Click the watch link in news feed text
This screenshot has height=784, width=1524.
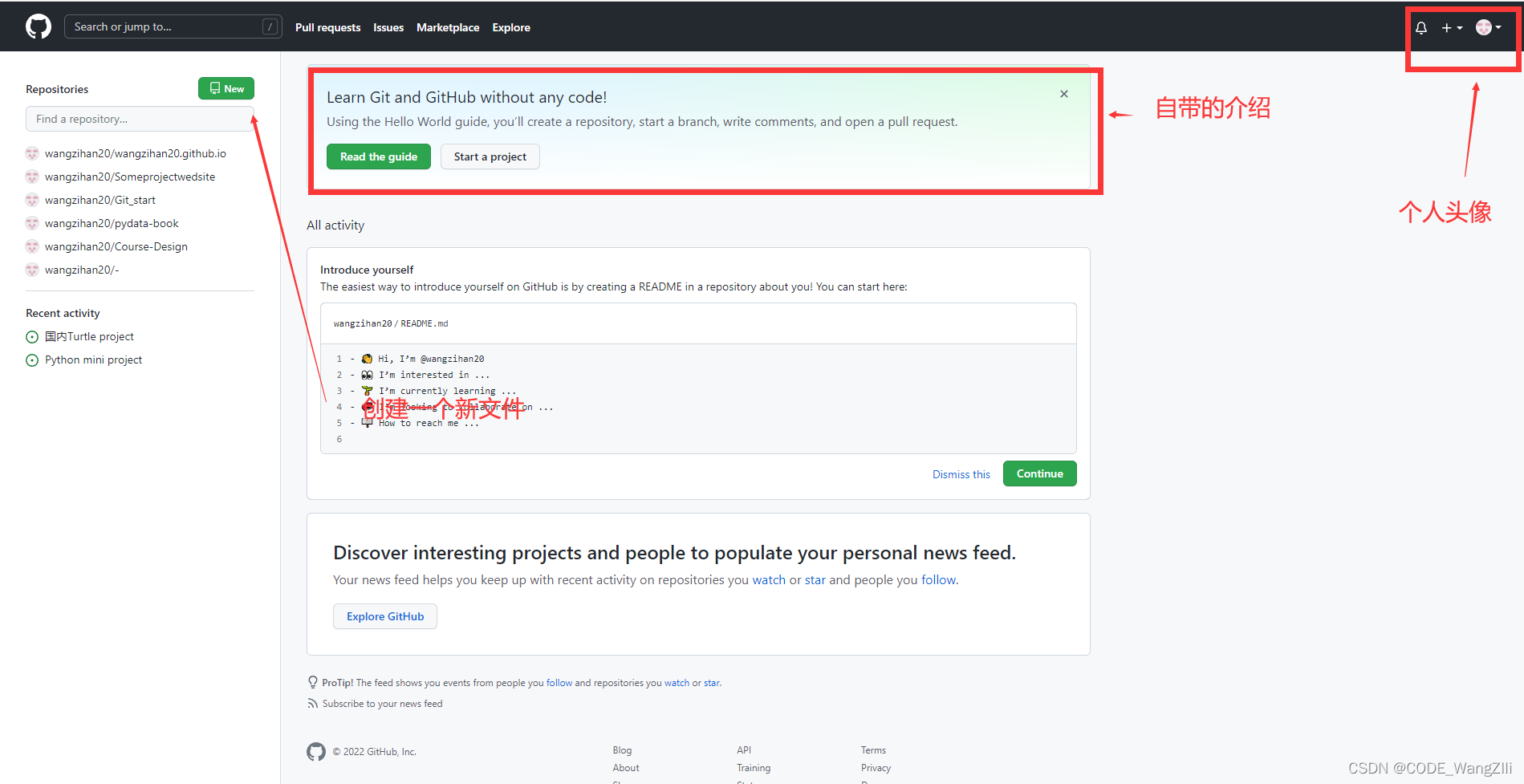pyautogui.click(x=769, y=579)
